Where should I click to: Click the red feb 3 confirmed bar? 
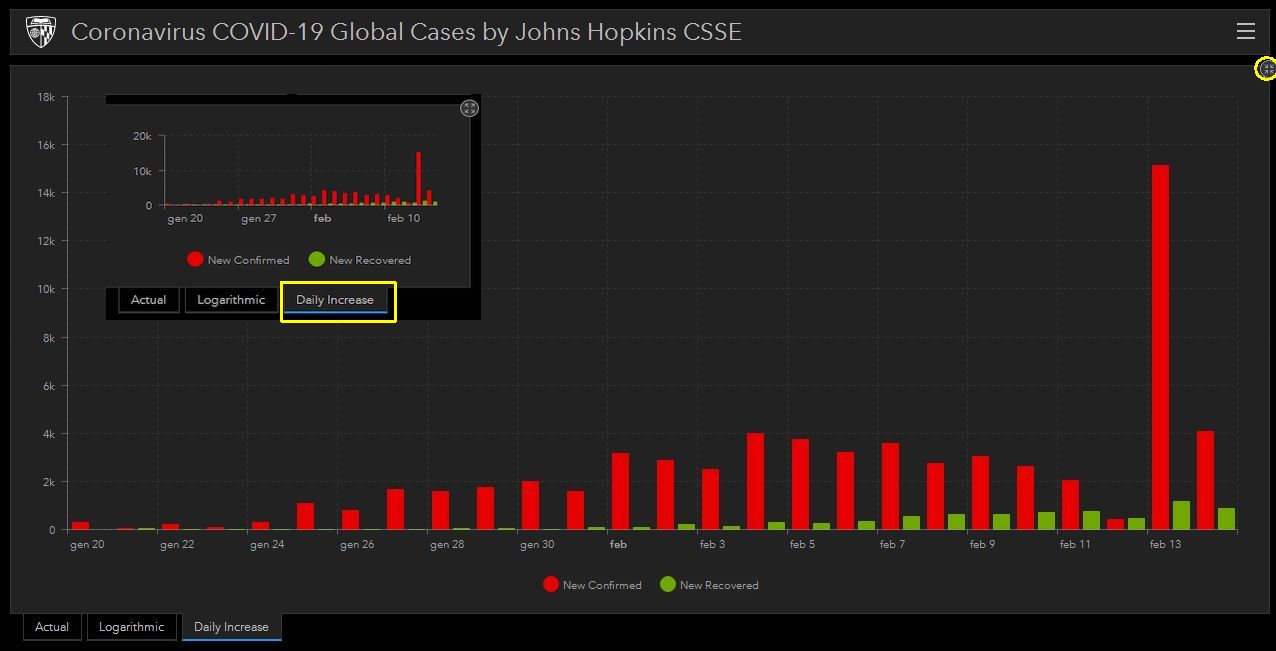point(710,499)
